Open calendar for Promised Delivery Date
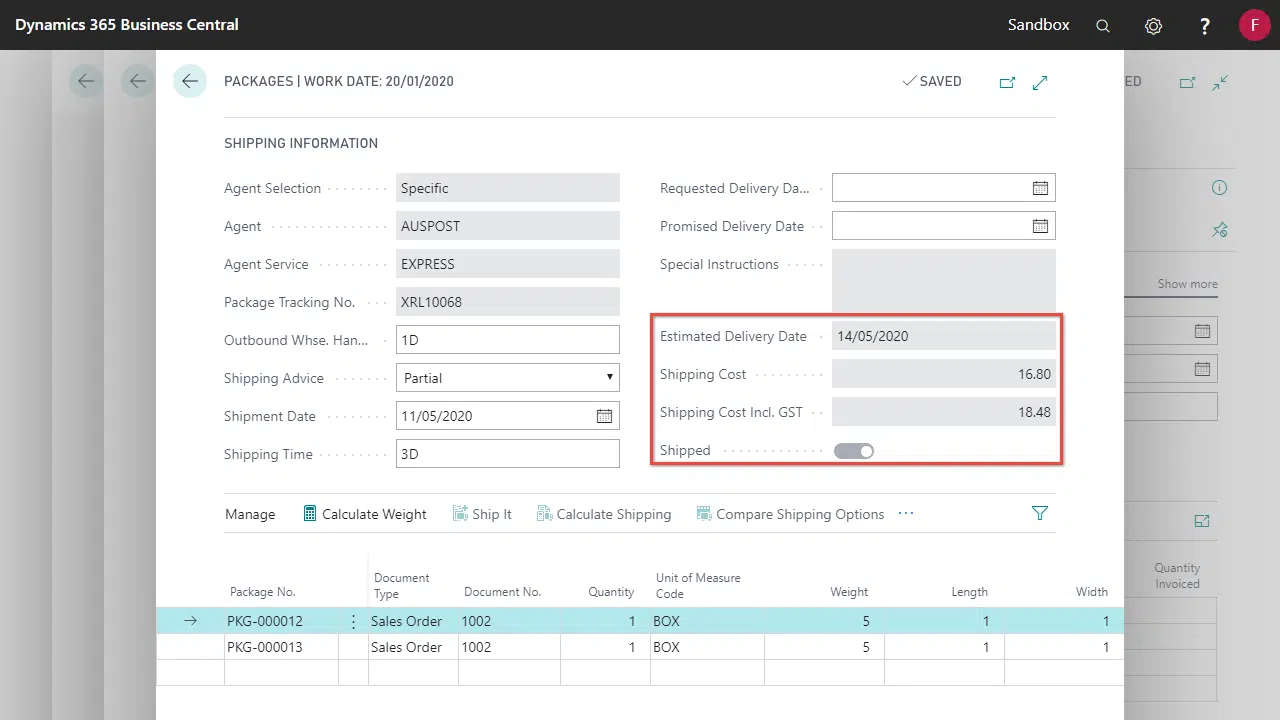Image resolution: width=1280 pixels, height=720 pixels. [x=1040, y=226]
